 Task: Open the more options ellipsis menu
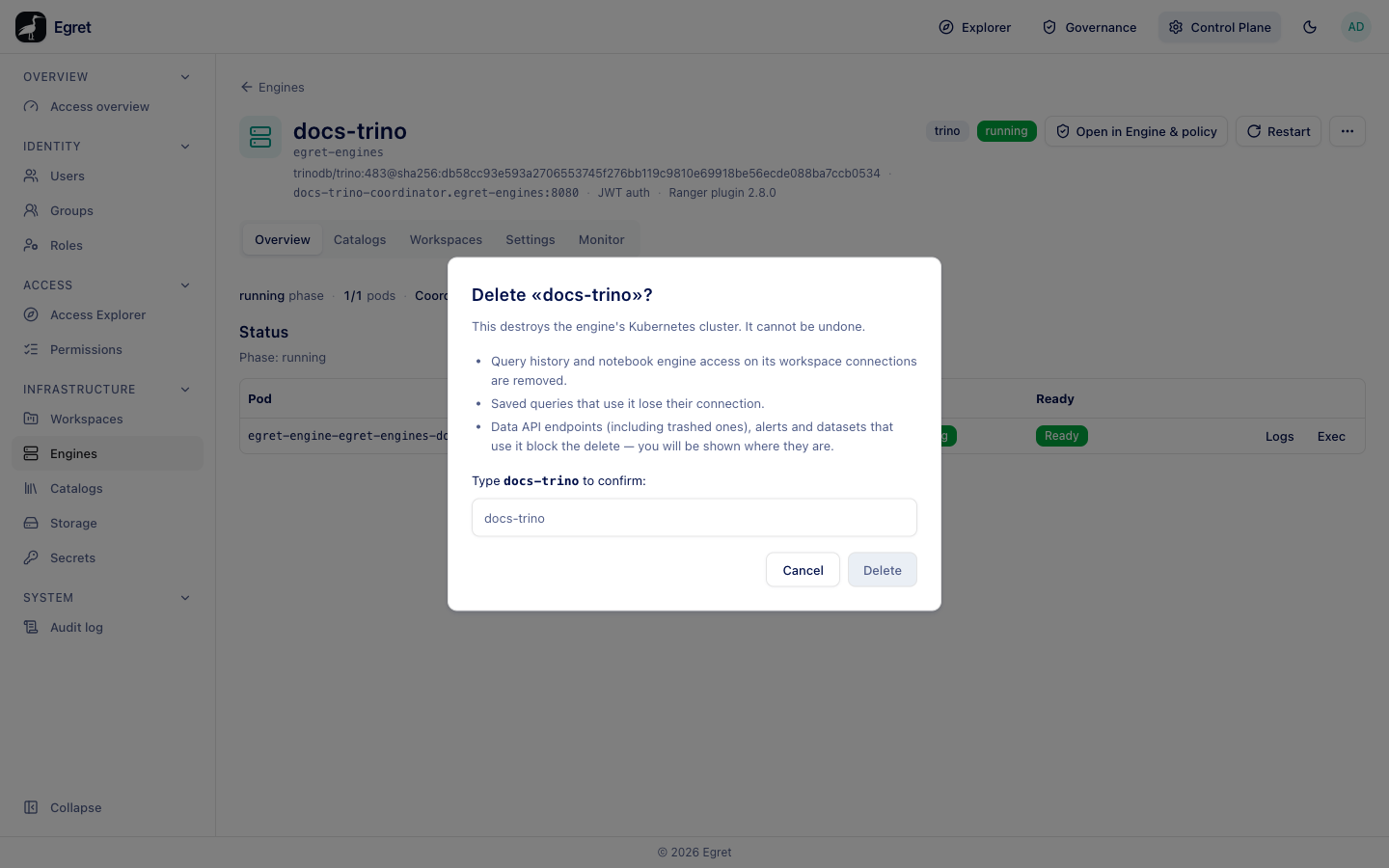1348,131
